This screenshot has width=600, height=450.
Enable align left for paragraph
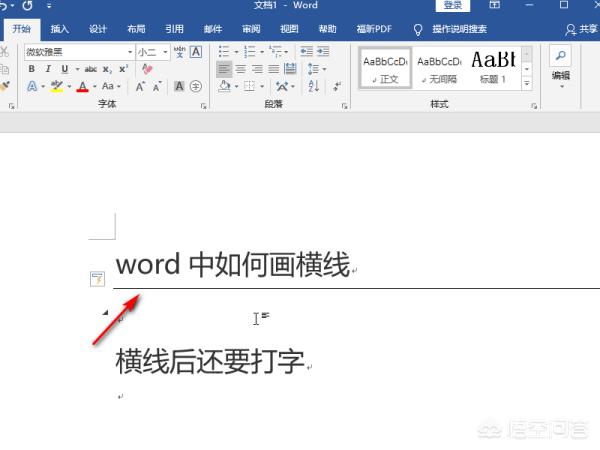coord(224,69)
